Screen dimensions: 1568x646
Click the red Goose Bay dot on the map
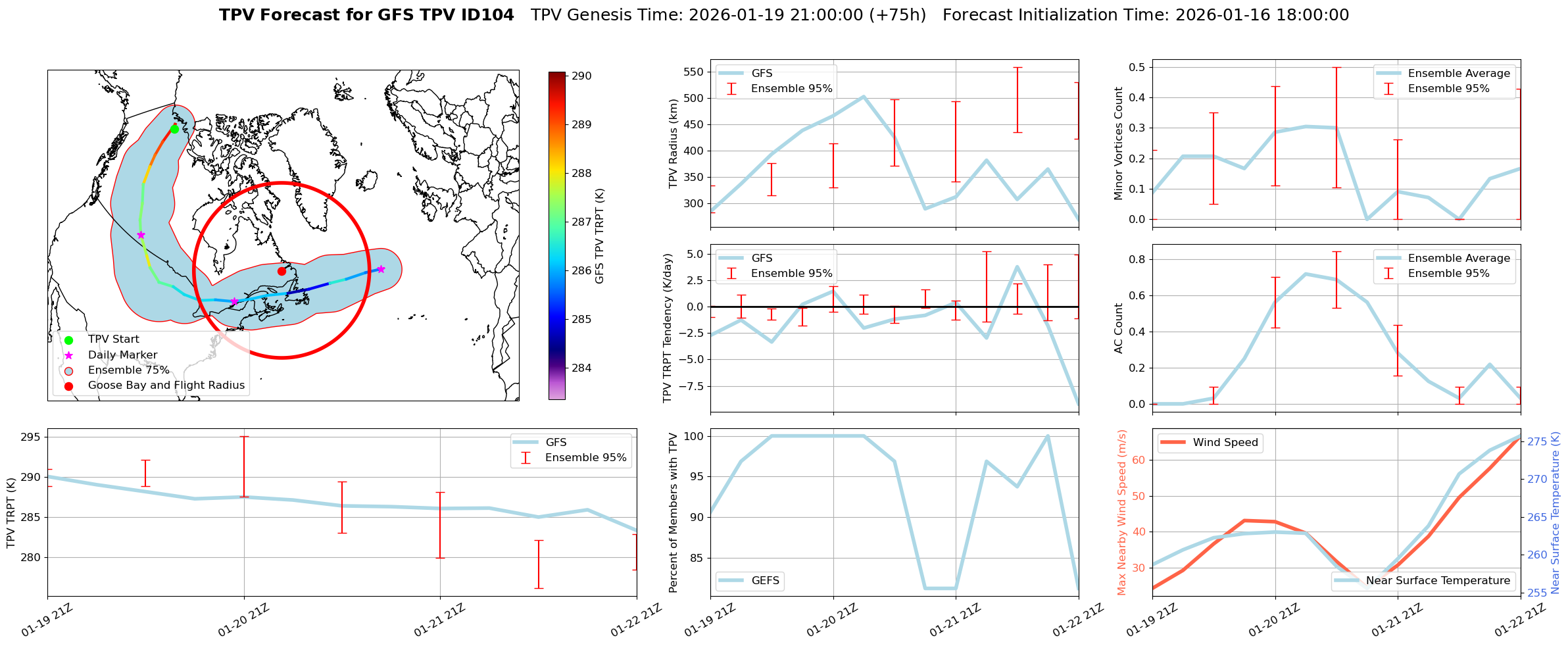pyautogui.click(x=282, y=271)
